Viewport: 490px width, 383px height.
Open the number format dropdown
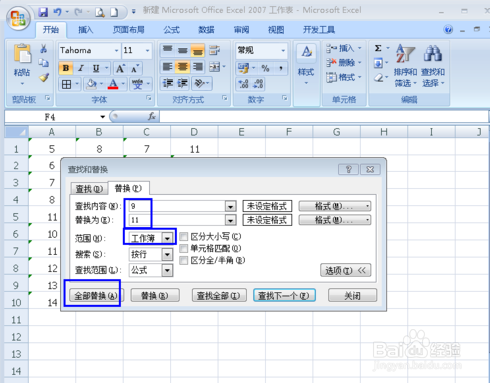(283, 51)
